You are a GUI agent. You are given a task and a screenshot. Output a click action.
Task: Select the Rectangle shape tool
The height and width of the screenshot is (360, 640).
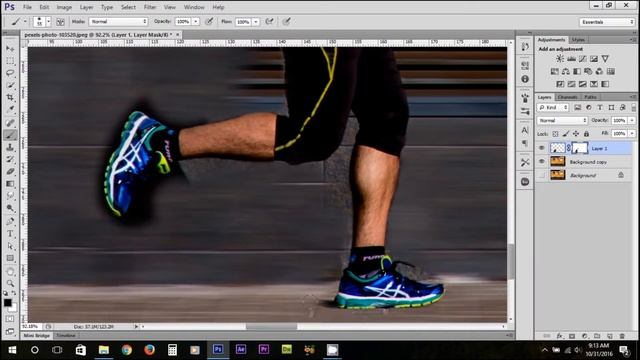click(x=10, y=258)
